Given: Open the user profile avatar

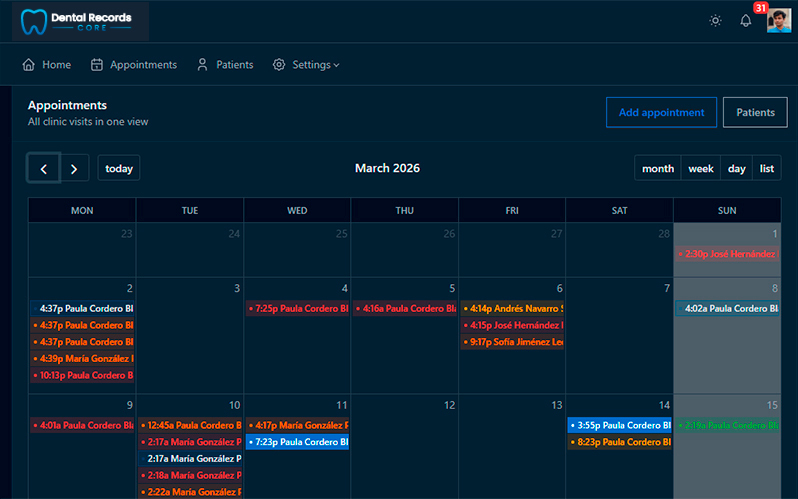Looking at the screenshot, I should click(779, 20).
